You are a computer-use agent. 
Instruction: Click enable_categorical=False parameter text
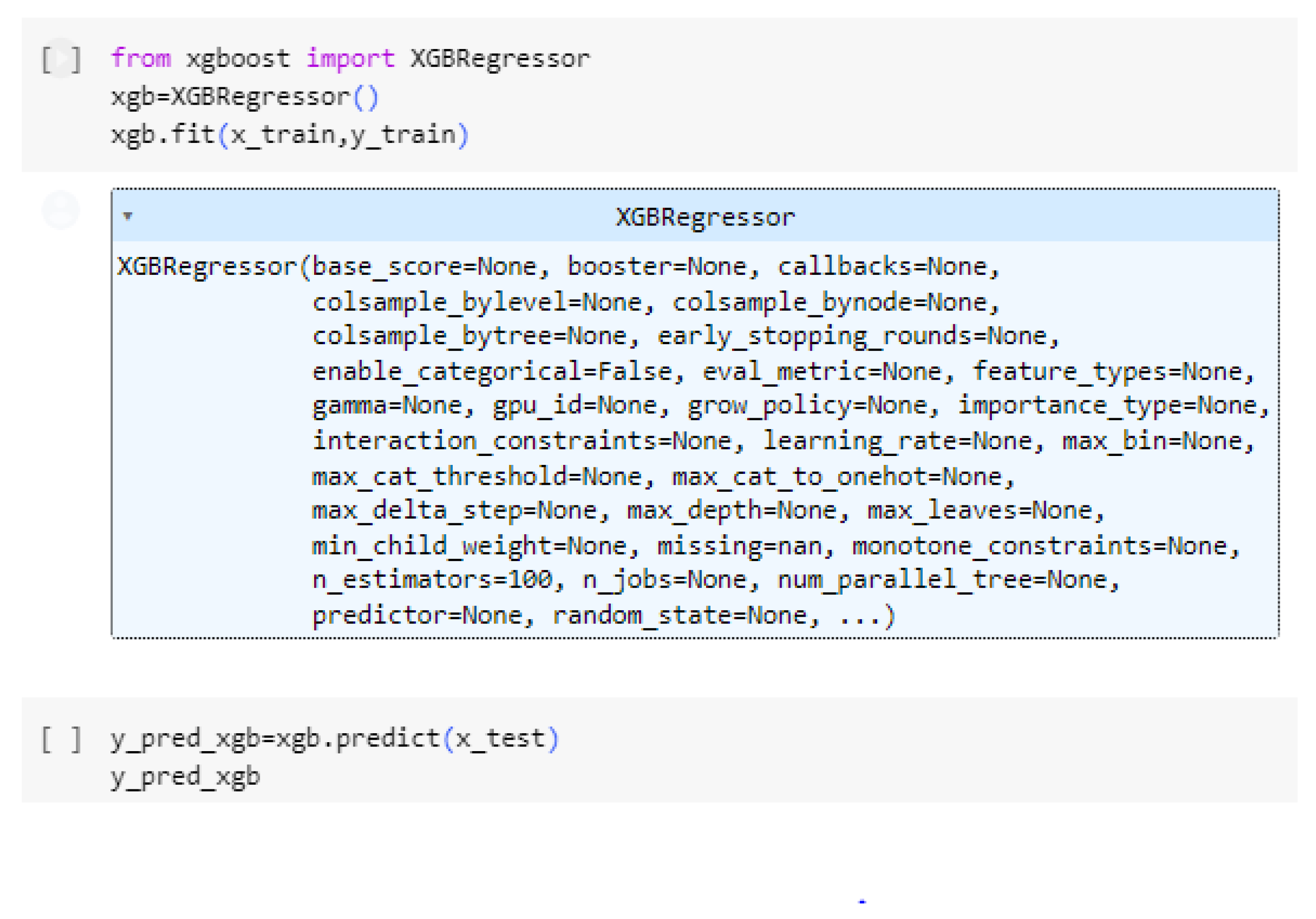491,371
